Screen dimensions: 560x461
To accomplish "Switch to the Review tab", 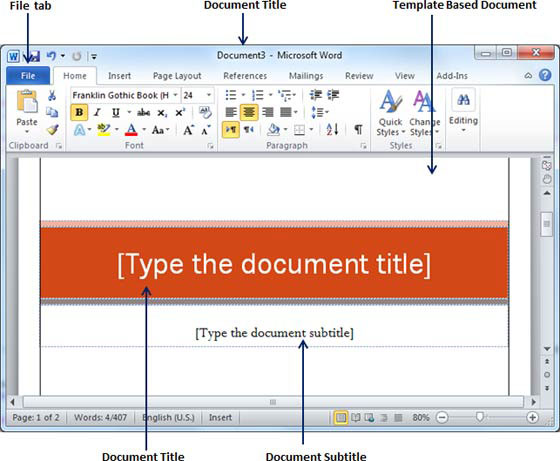I will coord(359,76).
